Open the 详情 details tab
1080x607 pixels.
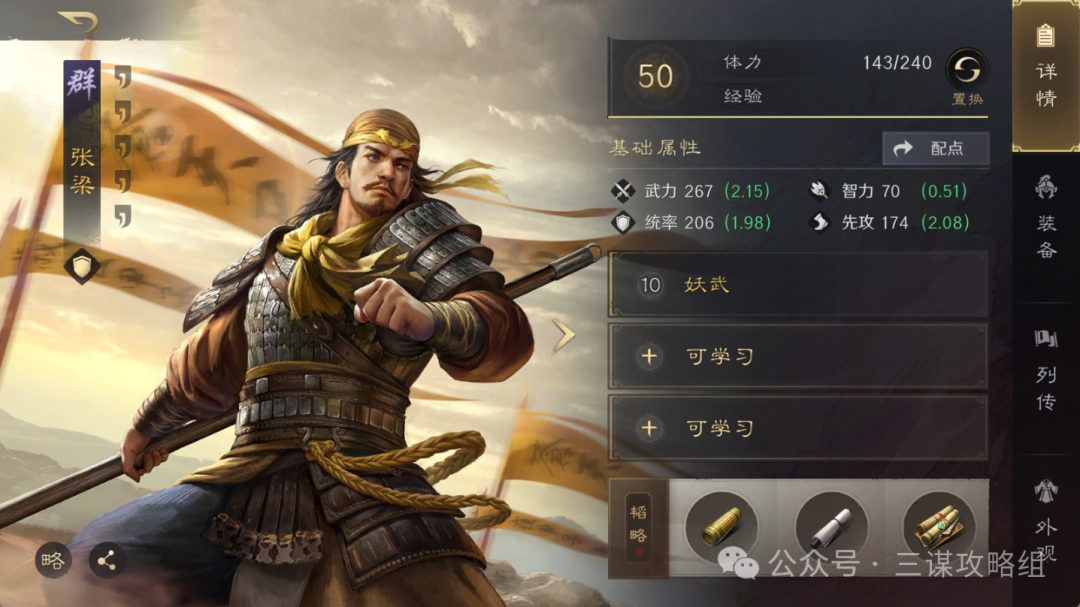click(x=1046, y=75)
